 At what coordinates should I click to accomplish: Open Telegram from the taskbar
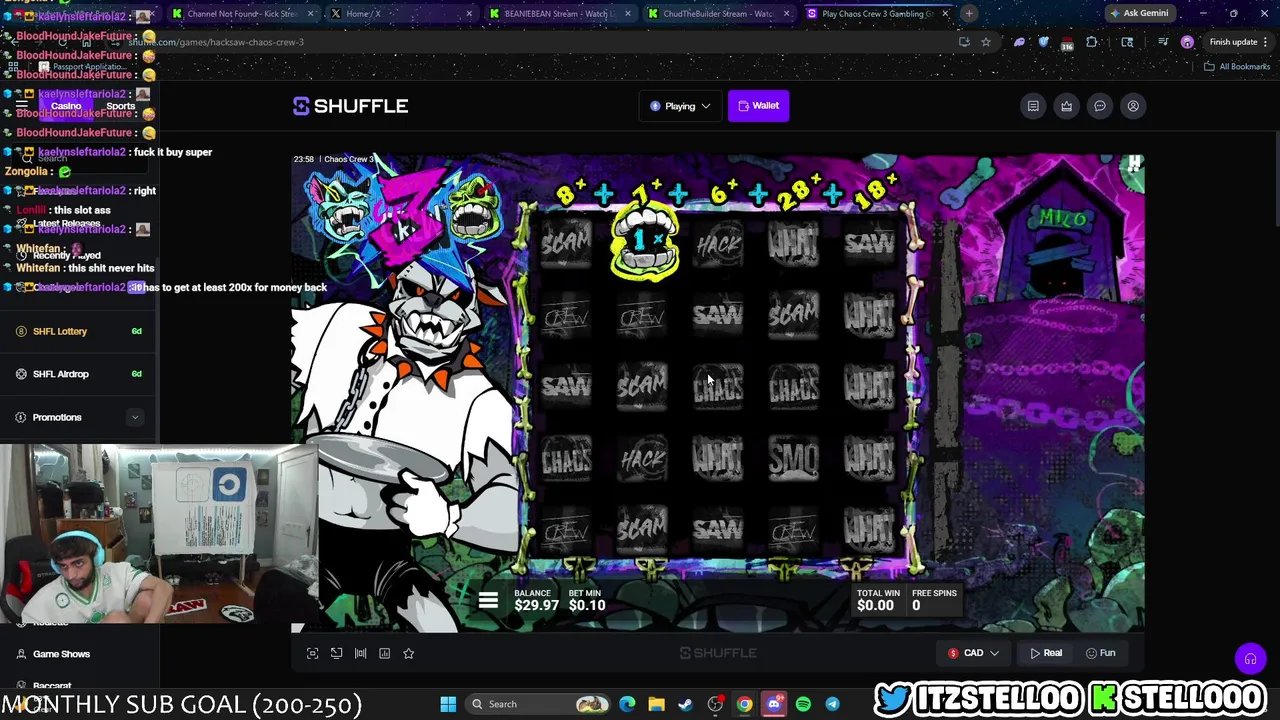[832, 704]
